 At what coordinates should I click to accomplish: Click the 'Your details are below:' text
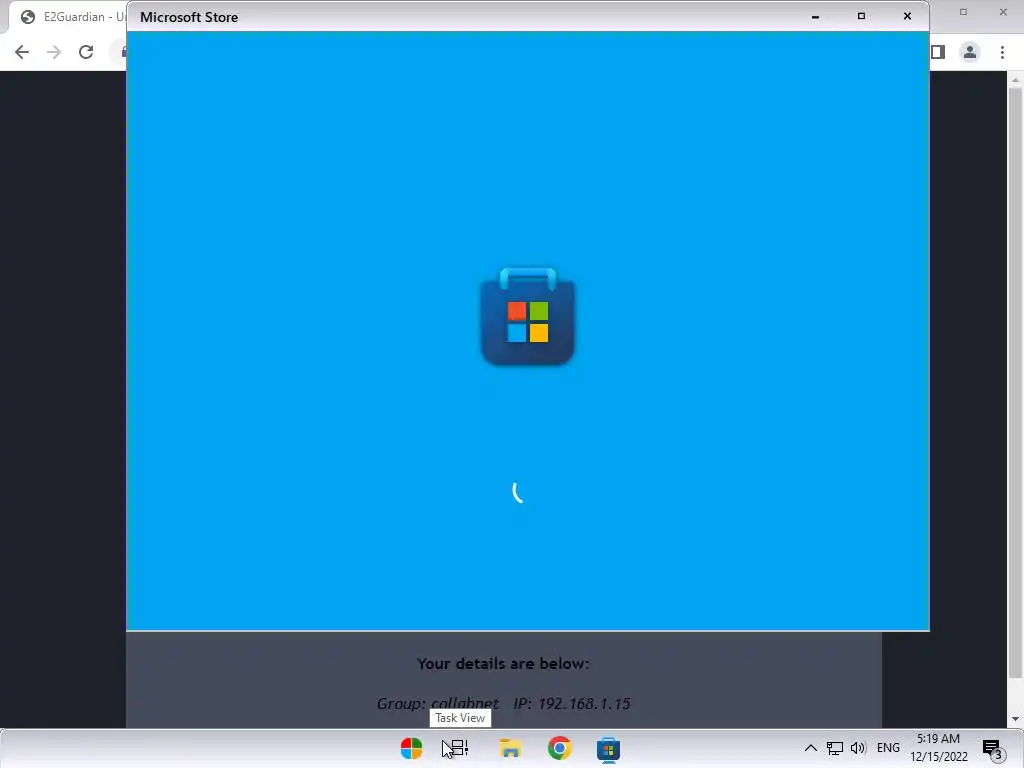pyautogui.click(x=503, y=664)
